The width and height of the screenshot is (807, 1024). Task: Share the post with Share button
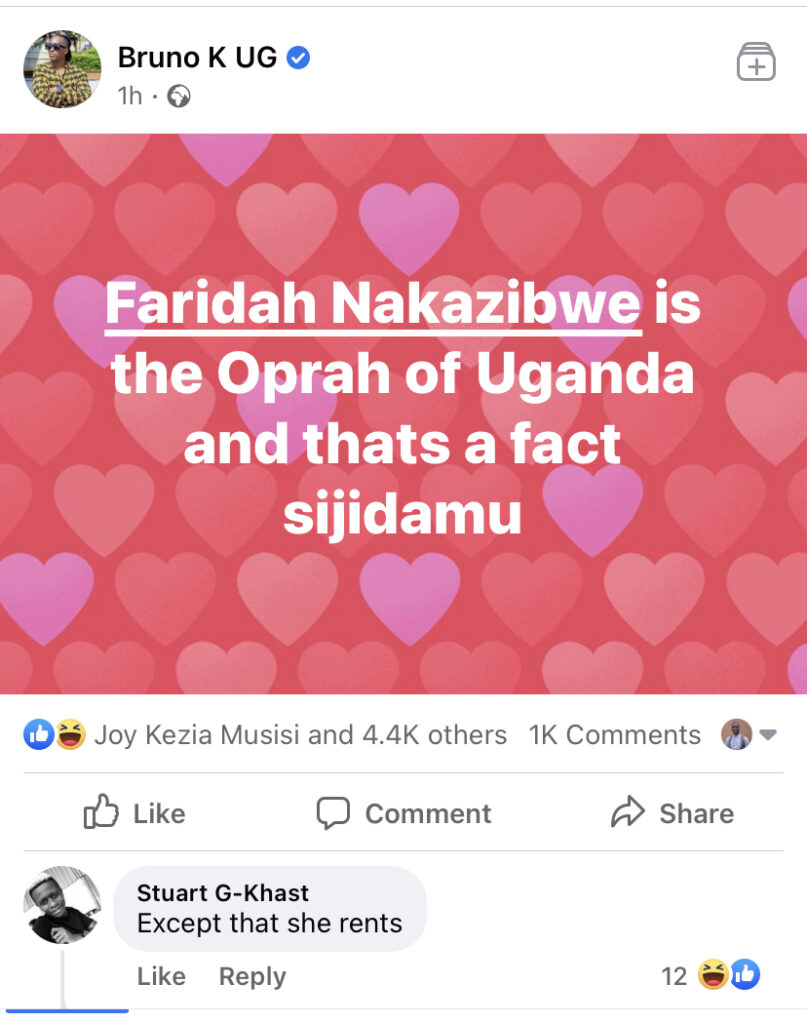pyautogui.click(x=672, y=813)
